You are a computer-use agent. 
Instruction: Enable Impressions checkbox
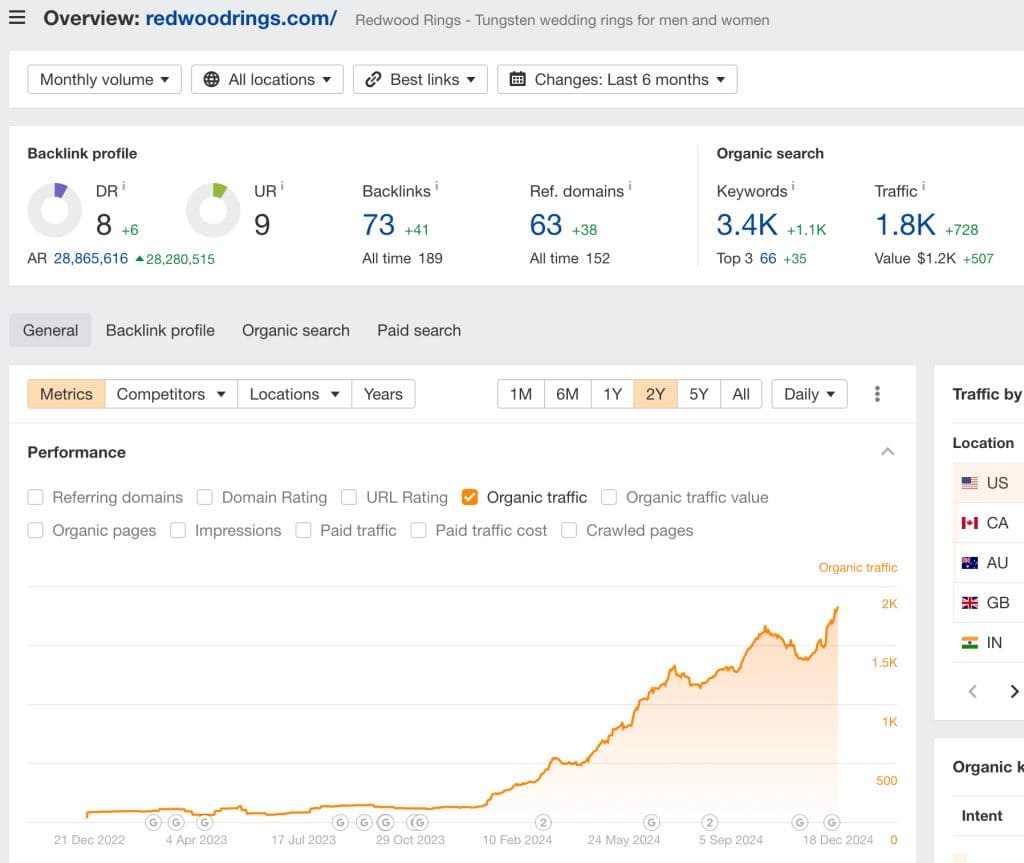point(178,530)
